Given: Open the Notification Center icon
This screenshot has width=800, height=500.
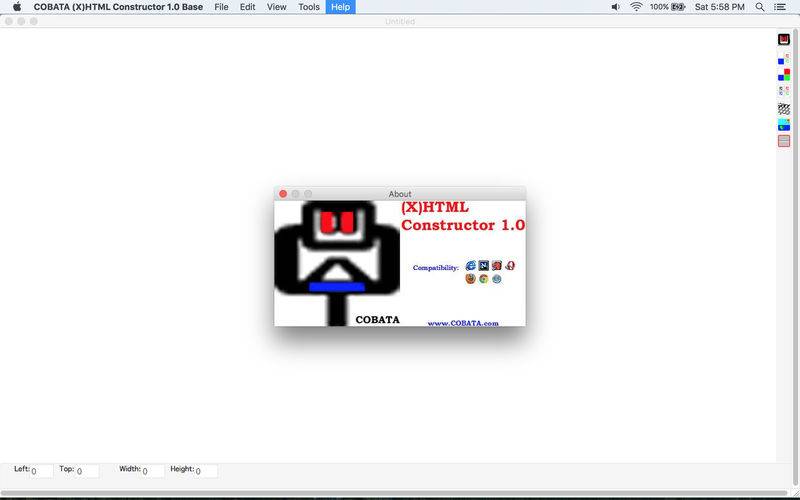Looking at the screenshot, I should click(x=780, y=7).
